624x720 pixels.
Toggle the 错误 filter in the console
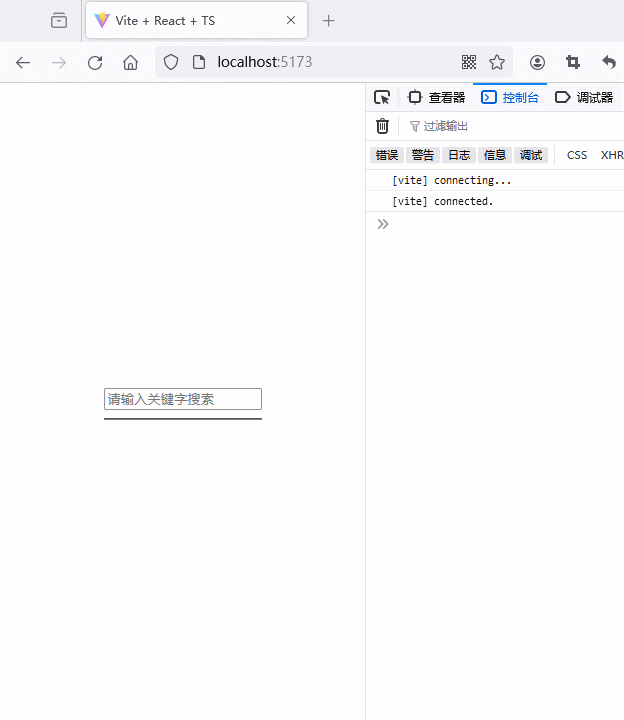click(386, 155)
